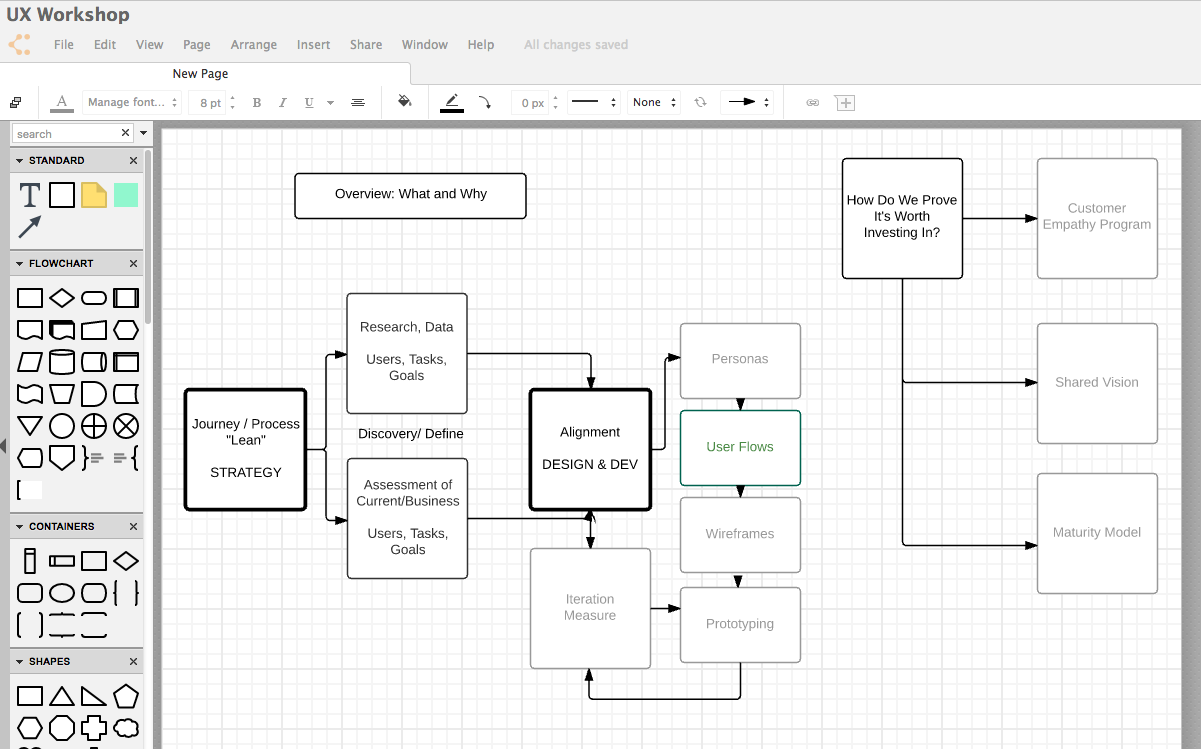Close the CONTAINERS shape library
Viewport: 1201px width, 749px height.
pyautogui.click(x=133, y=526)
